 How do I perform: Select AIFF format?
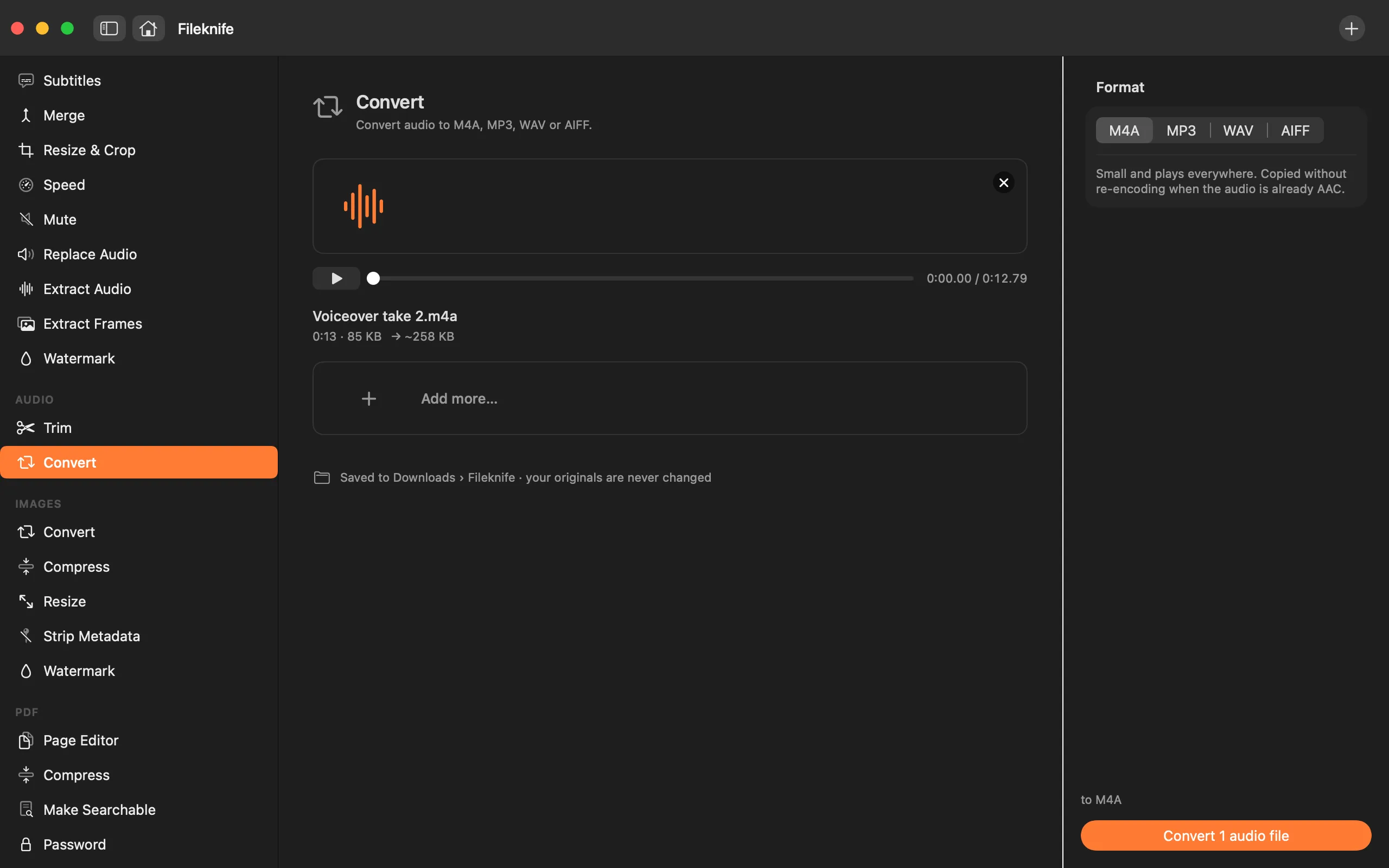(x=1295, y=131)
